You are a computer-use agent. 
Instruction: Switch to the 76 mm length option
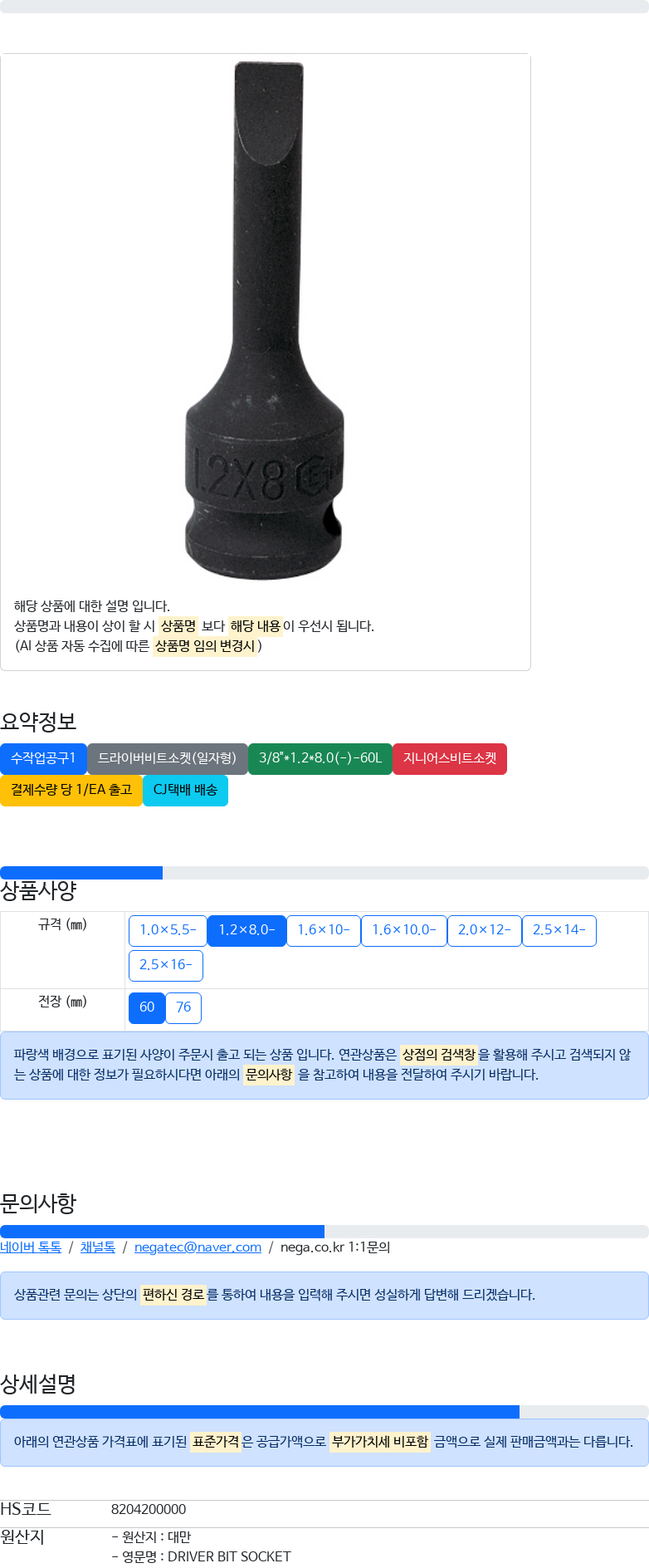click(x=183, y=1007)
